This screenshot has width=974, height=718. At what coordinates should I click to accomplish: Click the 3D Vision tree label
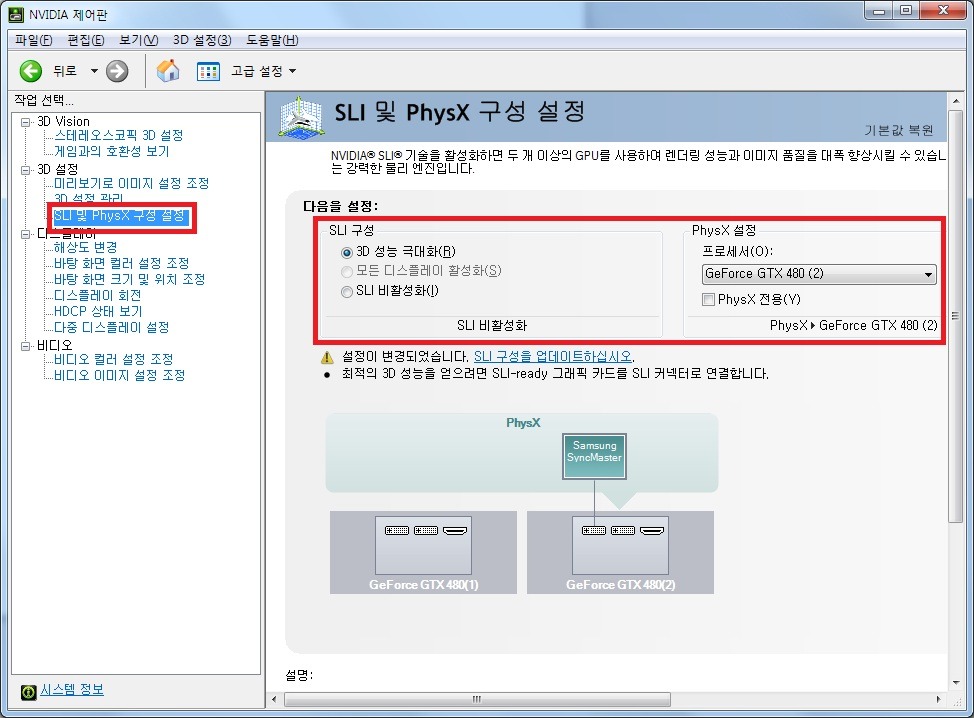coord(63,122)
